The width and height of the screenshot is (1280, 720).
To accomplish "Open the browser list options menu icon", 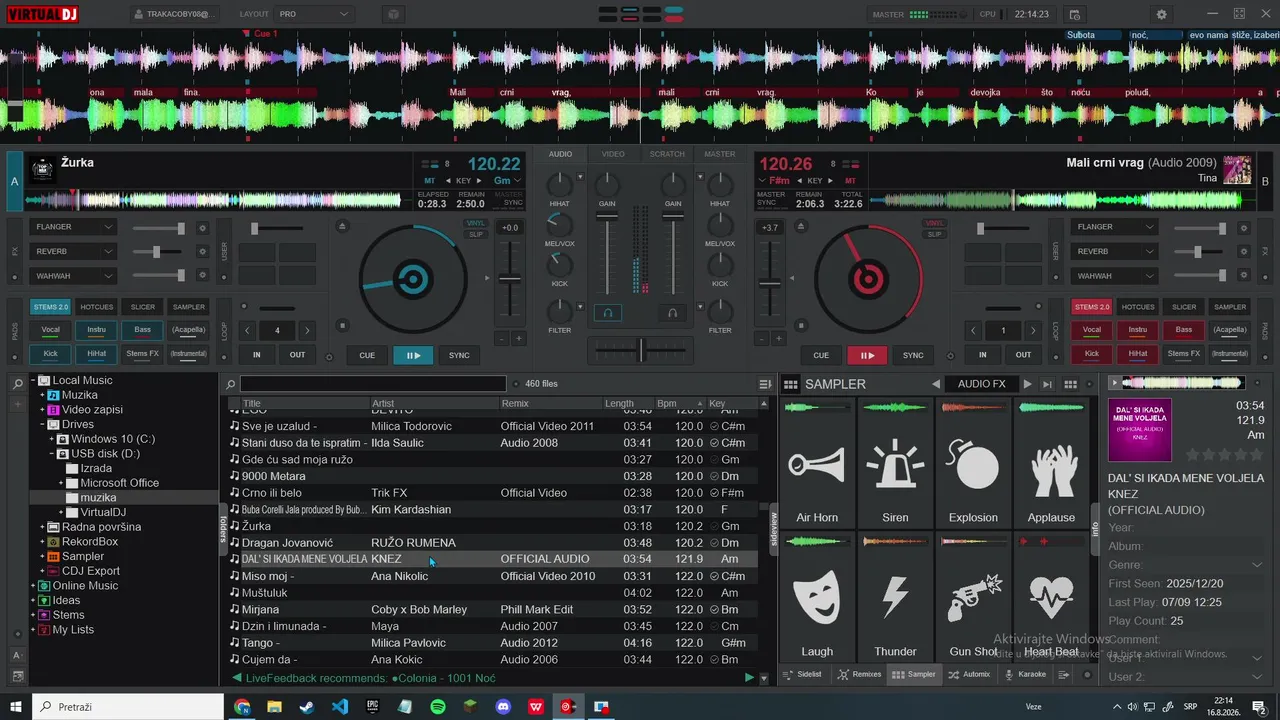I will (x=765, y=384).
